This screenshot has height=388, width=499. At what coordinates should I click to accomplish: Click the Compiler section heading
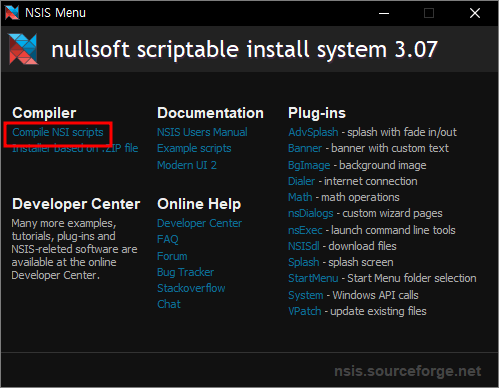(44, 113)
